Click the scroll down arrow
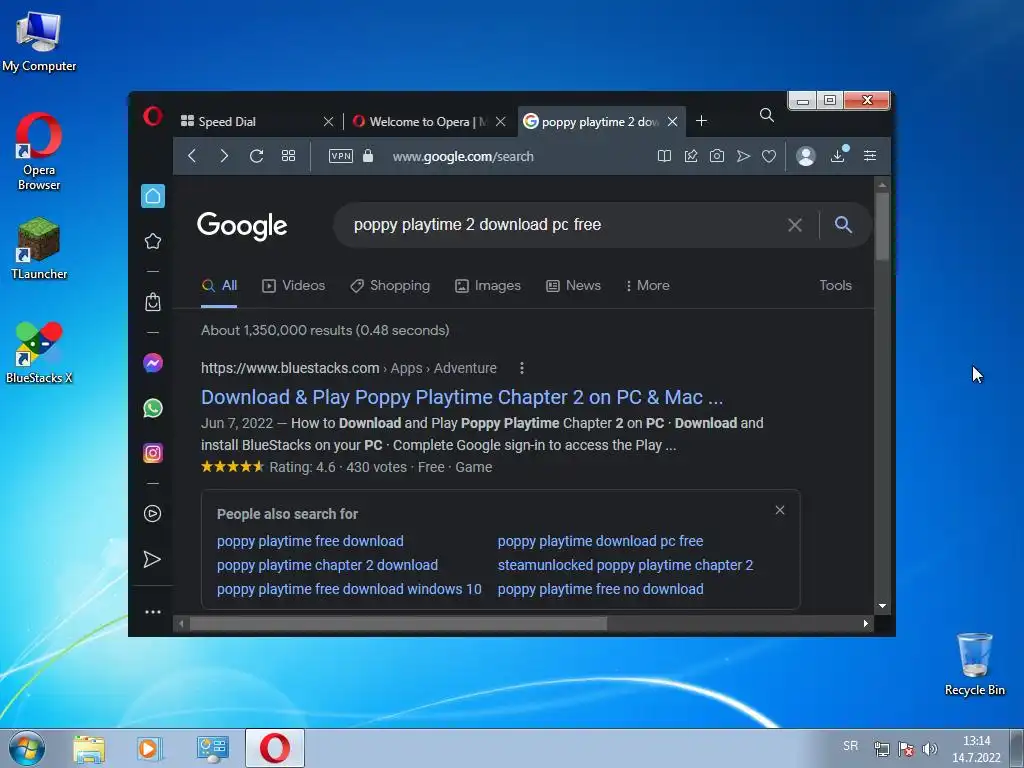 point(882,606)
